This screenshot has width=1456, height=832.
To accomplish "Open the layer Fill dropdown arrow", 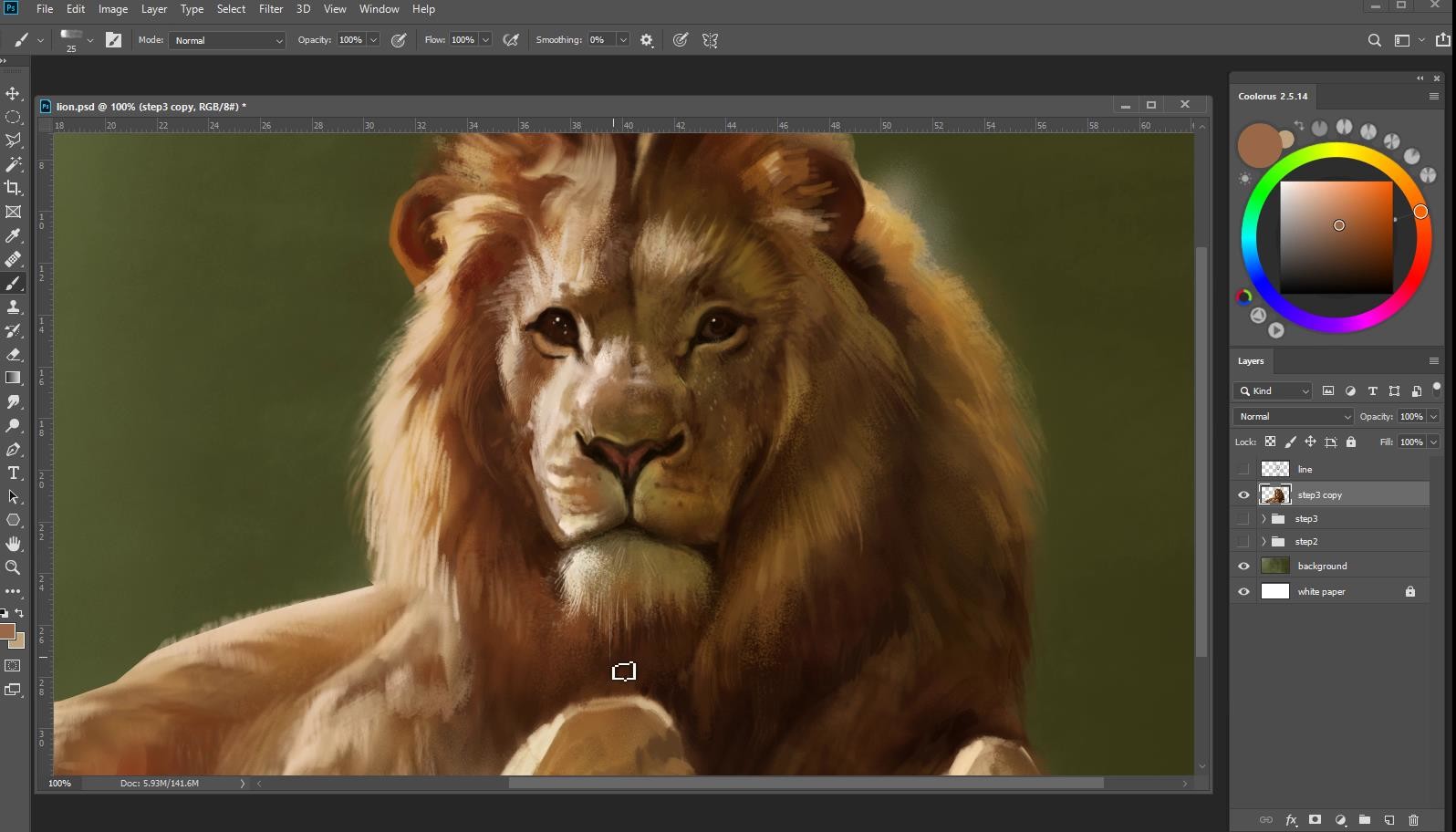I will pos(1433,442).
